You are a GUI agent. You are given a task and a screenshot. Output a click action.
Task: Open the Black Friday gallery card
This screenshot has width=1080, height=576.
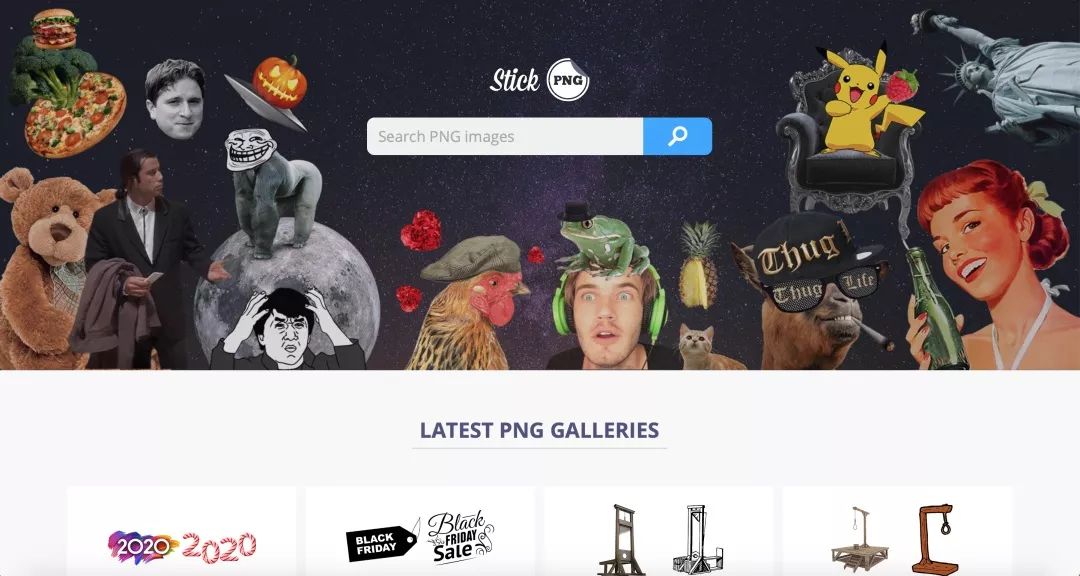pyautogui.click(x=420, y=531)
